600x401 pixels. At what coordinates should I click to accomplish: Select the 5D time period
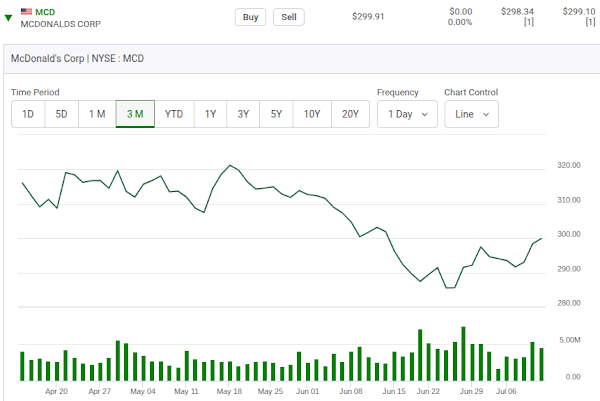coord(62,114)
